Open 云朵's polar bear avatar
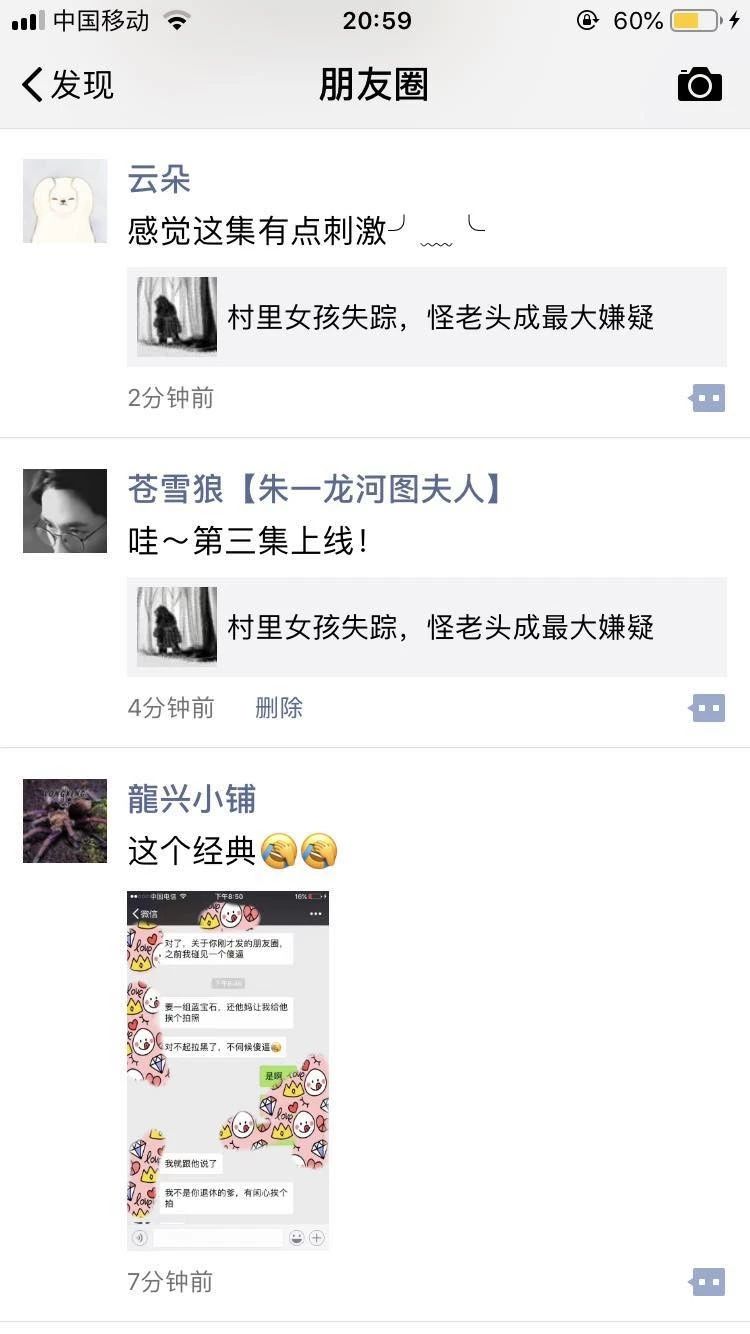The image size is (750, 1334). (65, 201)
